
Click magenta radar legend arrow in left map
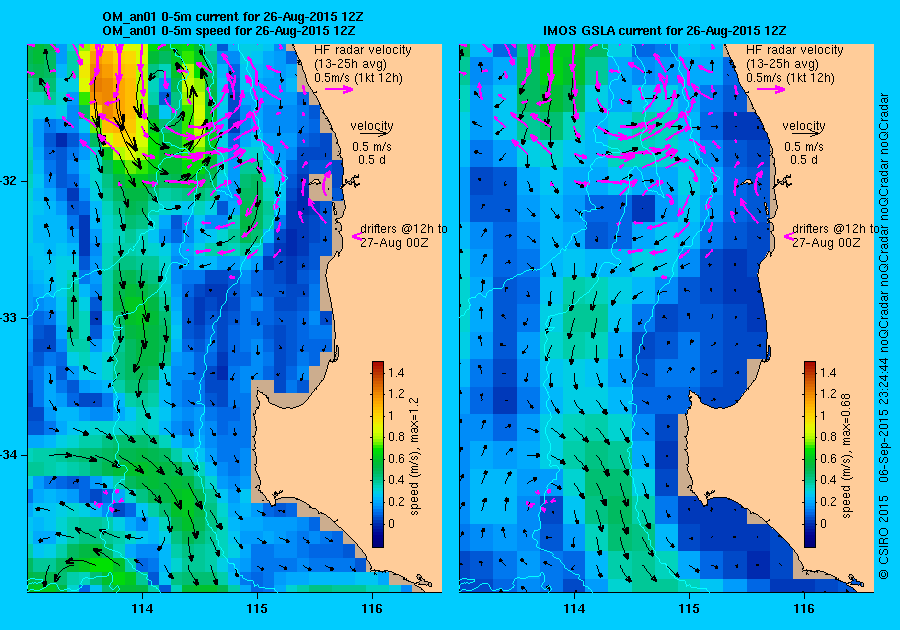(339, 89)
